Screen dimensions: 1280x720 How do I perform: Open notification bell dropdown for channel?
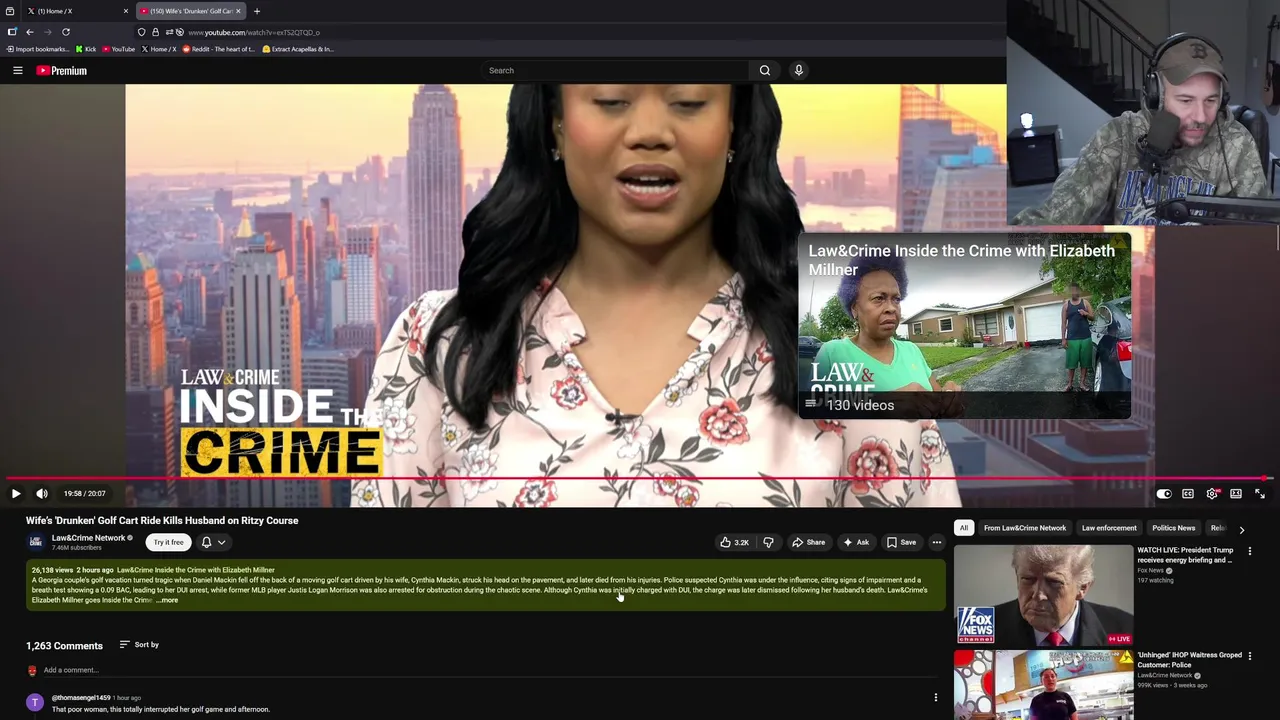(213, 542)
